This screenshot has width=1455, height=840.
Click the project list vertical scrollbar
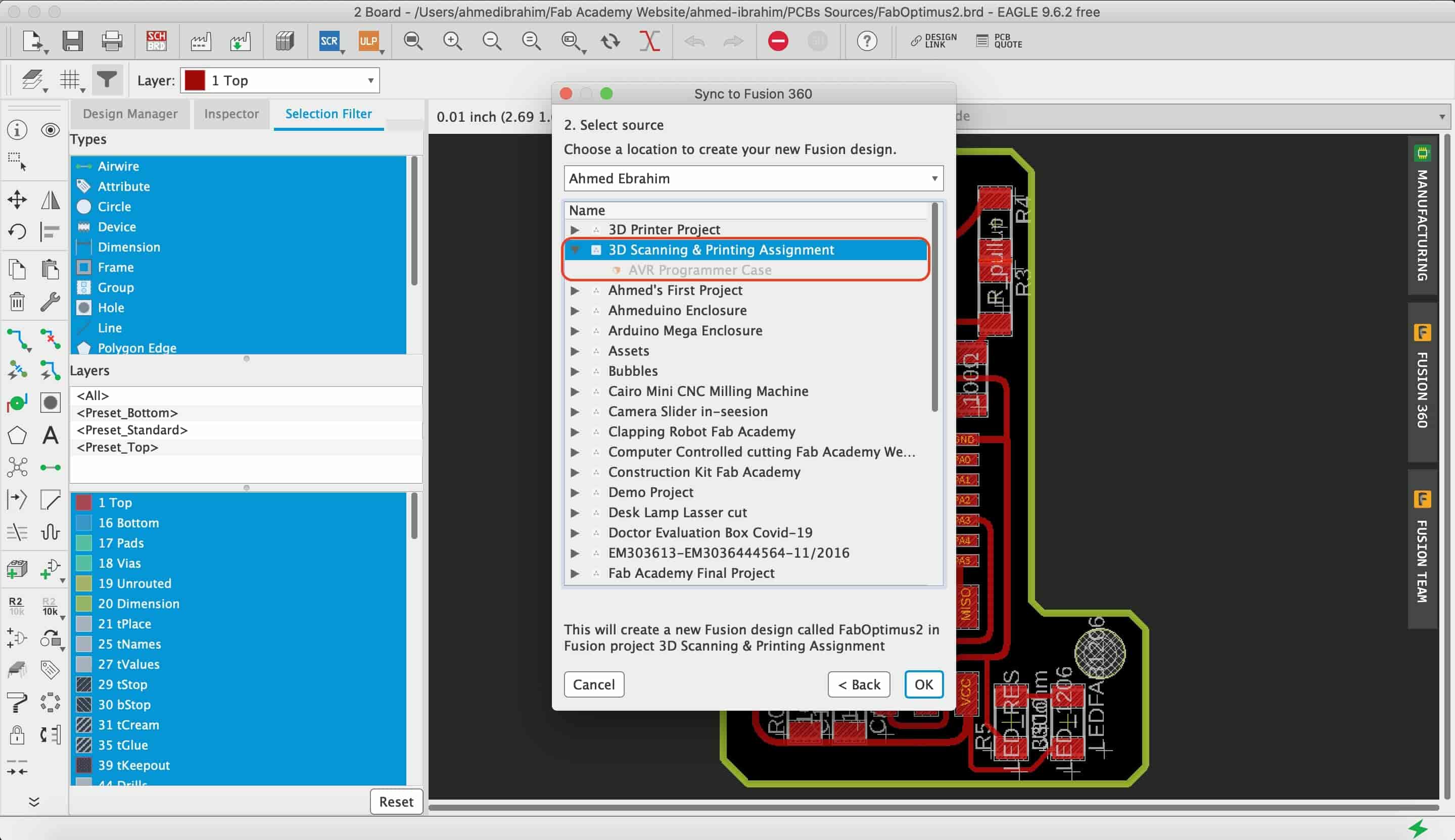(x=935, y=308)
